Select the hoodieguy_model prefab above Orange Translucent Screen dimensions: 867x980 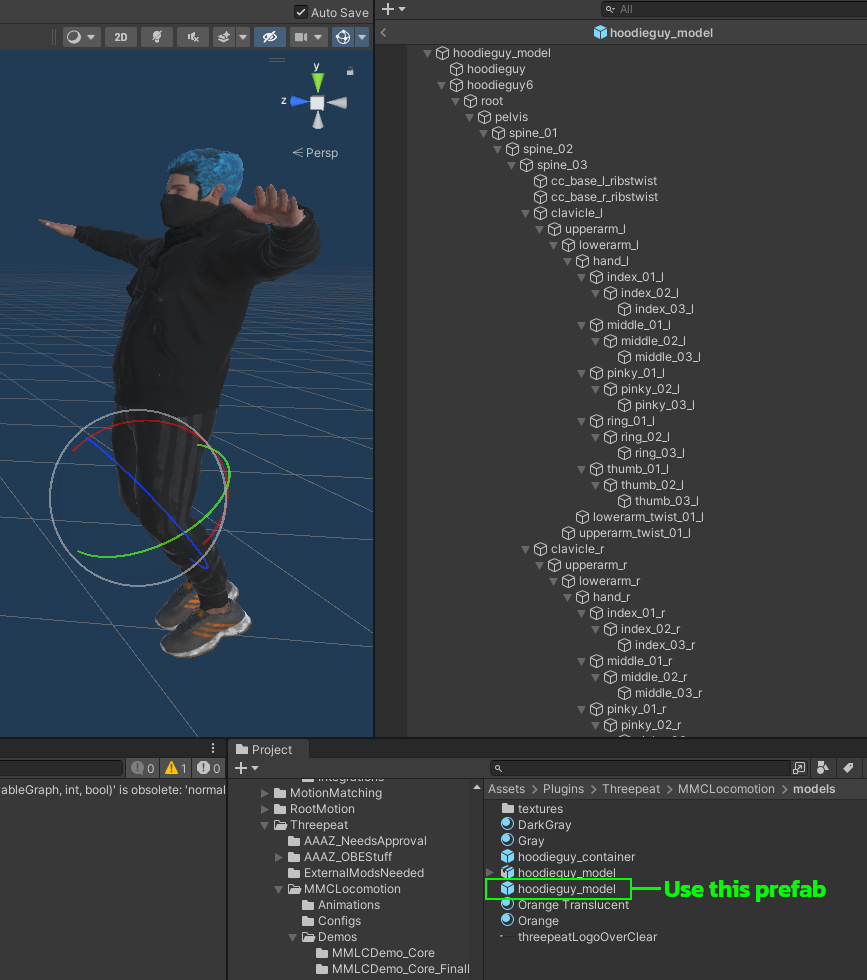tap(558, 889)
